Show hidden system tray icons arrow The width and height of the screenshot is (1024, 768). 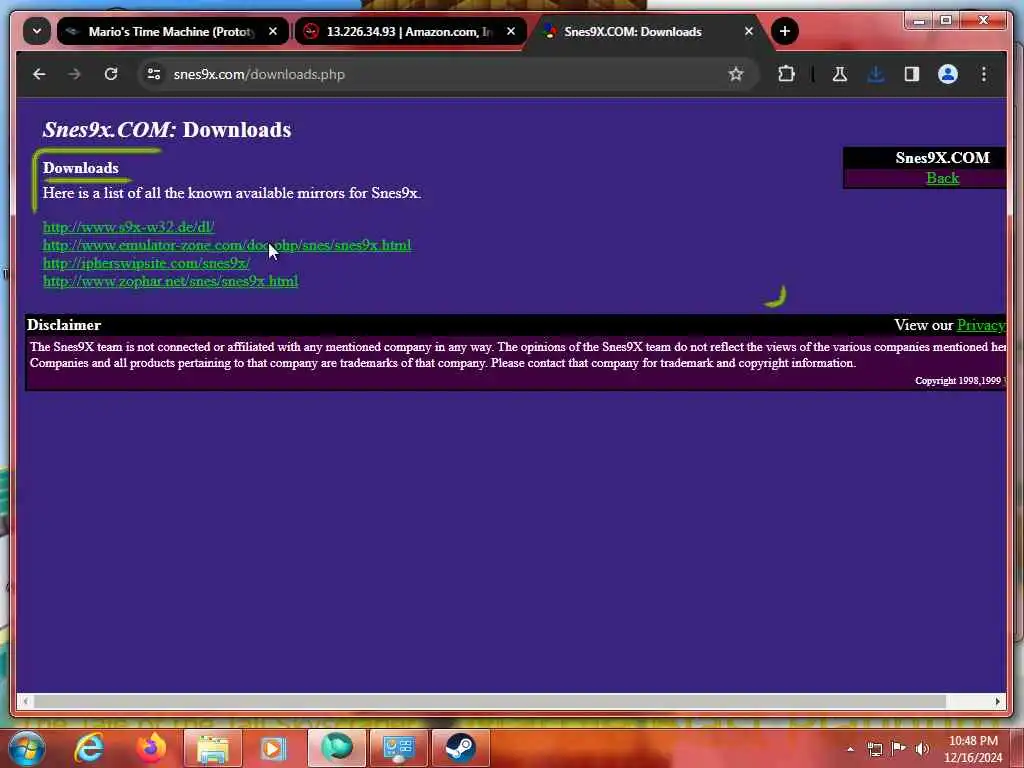(x=850, y=749)
